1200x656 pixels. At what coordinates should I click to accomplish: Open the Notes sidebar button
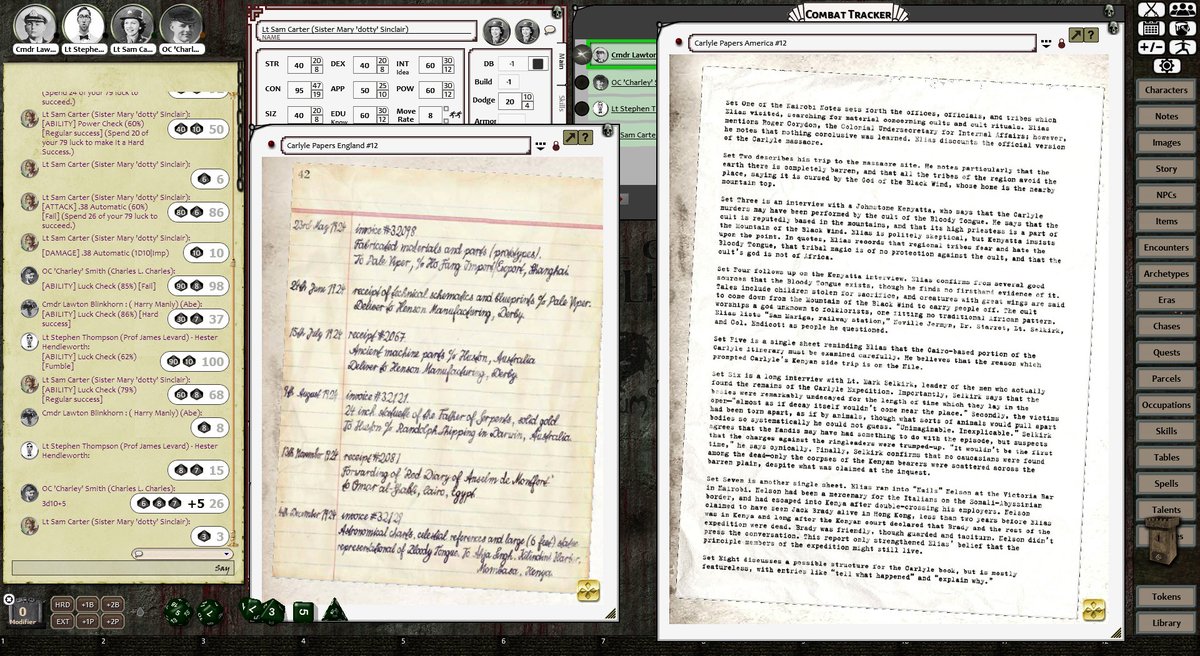pos(1166,116)
